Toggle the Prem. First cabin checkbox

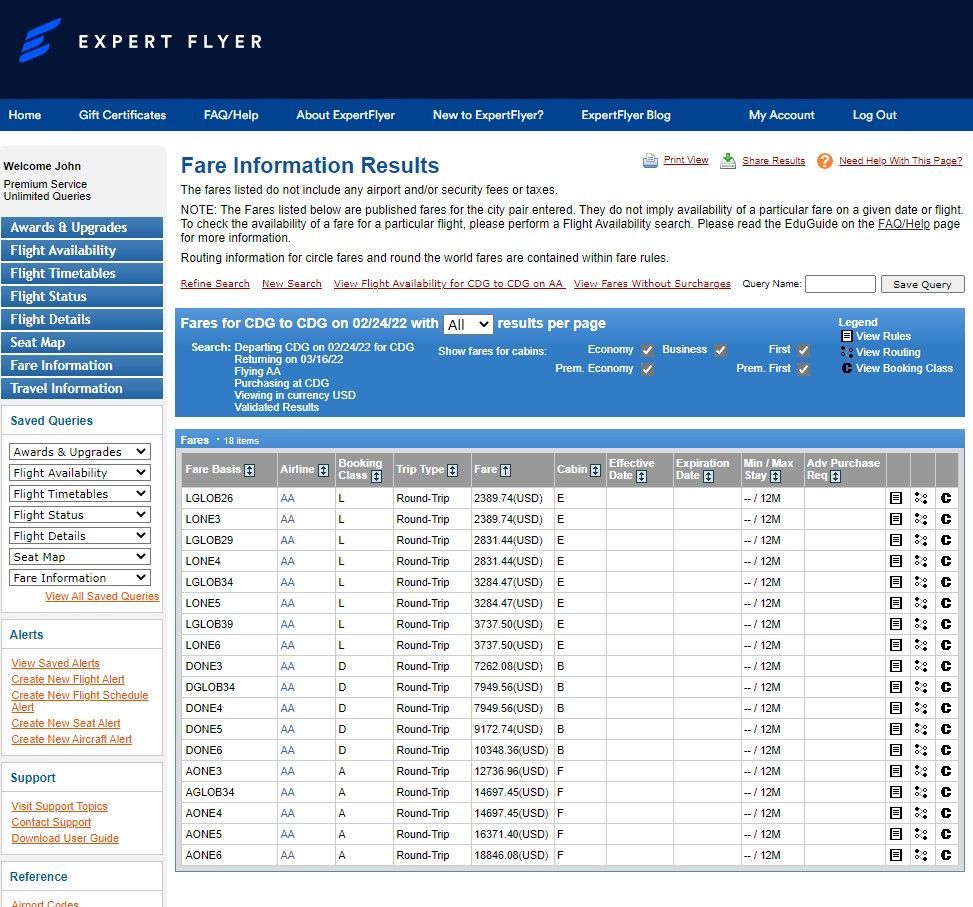804,369
